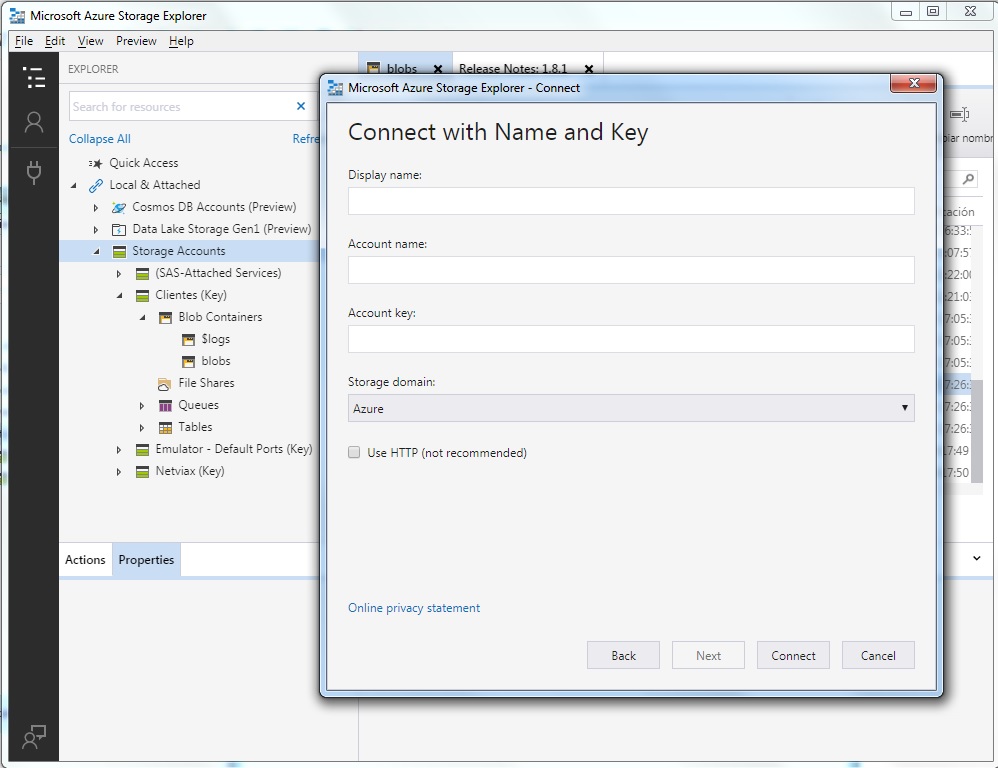Screen dimensions: 998x768
Task: Close the Connect dialog with red X
Action: pos(913,83)
